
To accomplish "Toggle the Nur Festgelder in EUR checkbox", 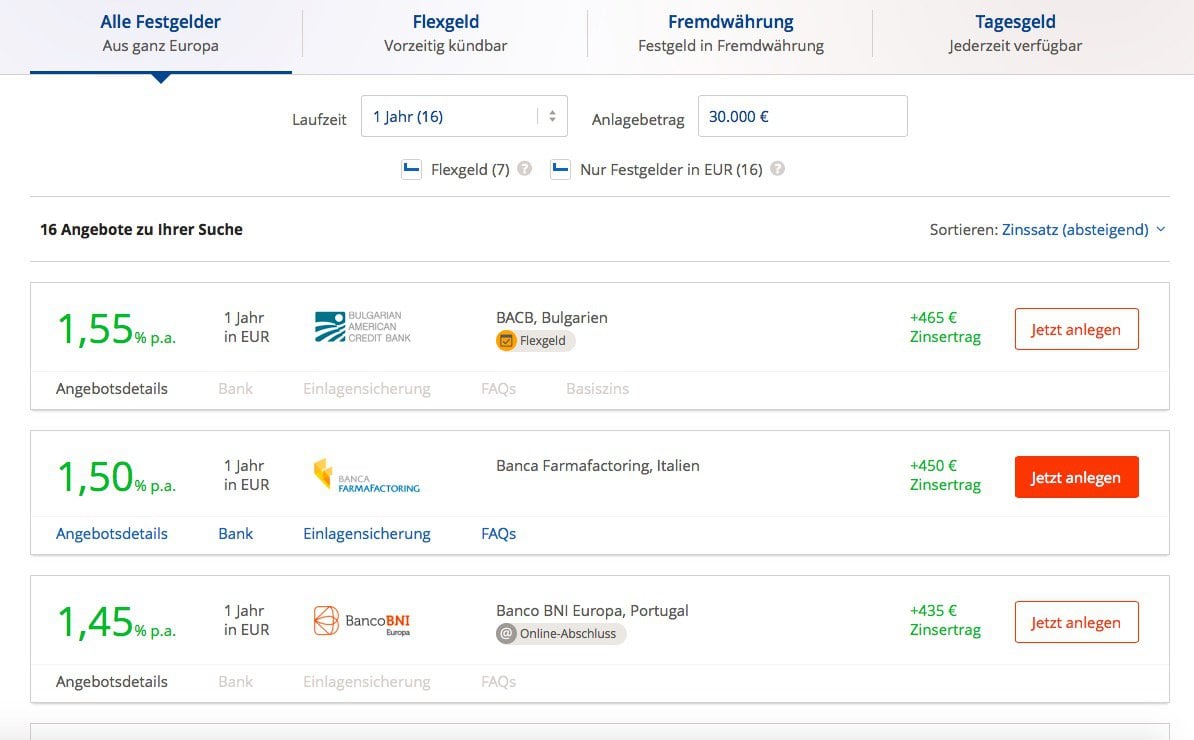I will [x=560, y=169].
